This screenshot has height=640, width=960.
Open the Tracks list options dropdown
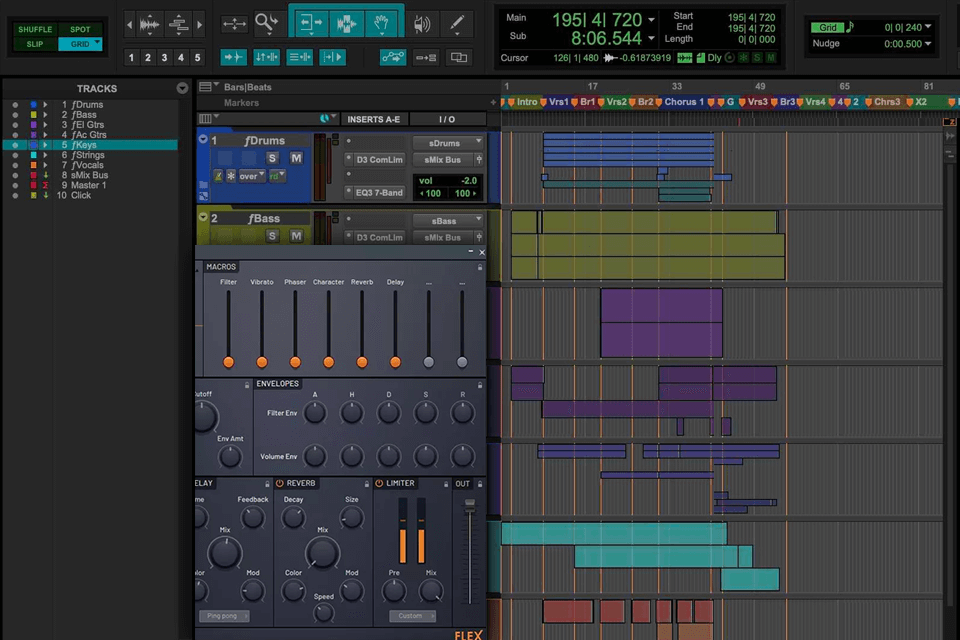point(182,88)
